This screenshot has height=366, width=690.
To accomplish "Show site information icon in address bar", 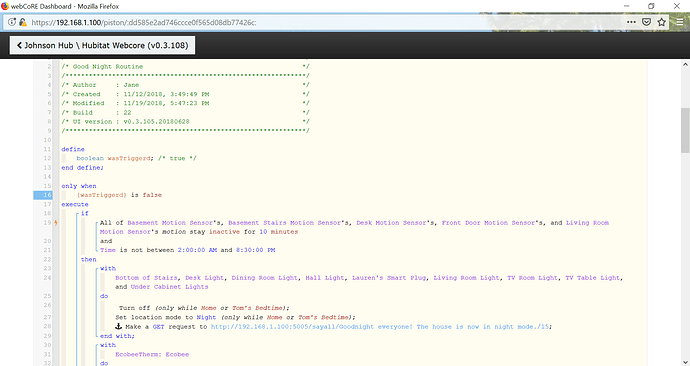I will click(x=12, y=22).
